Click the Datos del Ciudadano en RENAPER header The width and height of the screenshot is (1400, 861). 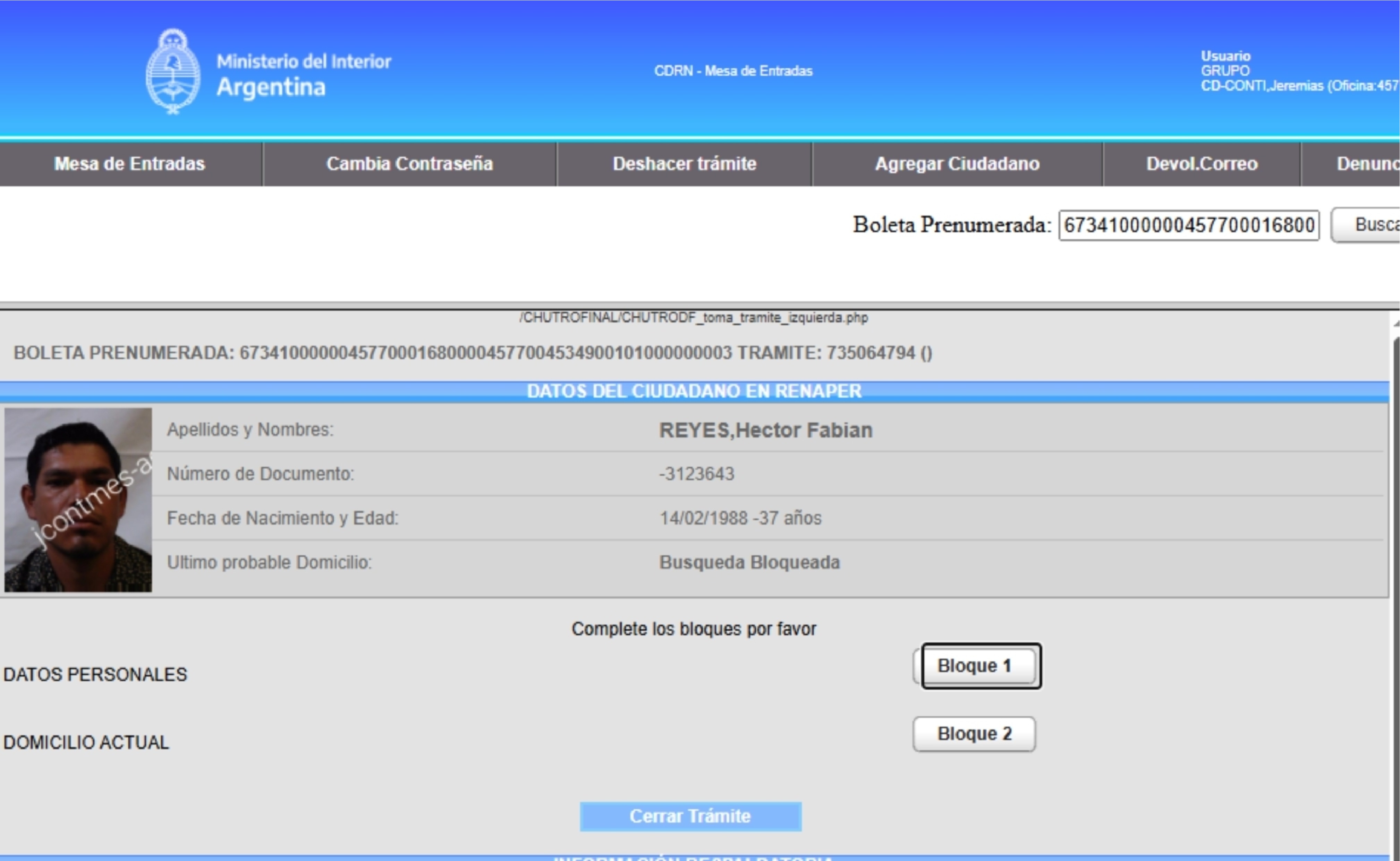coord(694,391)
